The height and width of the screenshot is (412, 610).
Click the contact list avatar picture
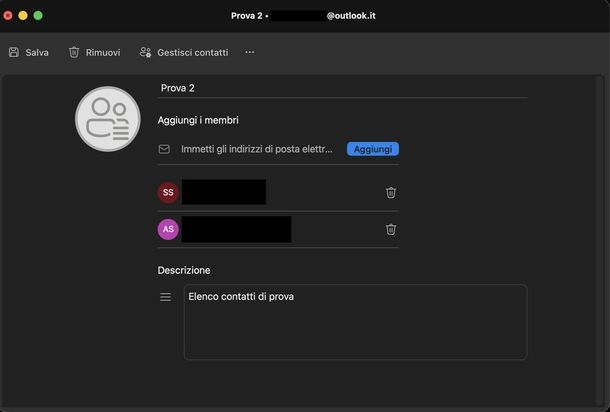click(108, 119)
